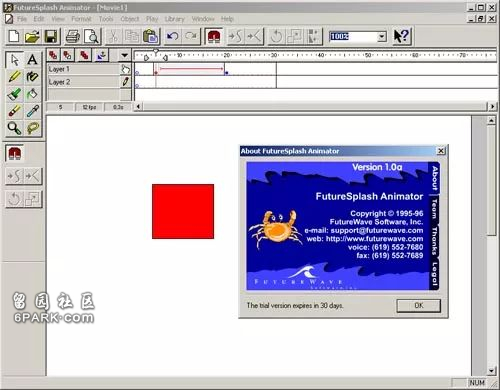Switch to the Team tab

pyautogui.click(x=434, y=209)
